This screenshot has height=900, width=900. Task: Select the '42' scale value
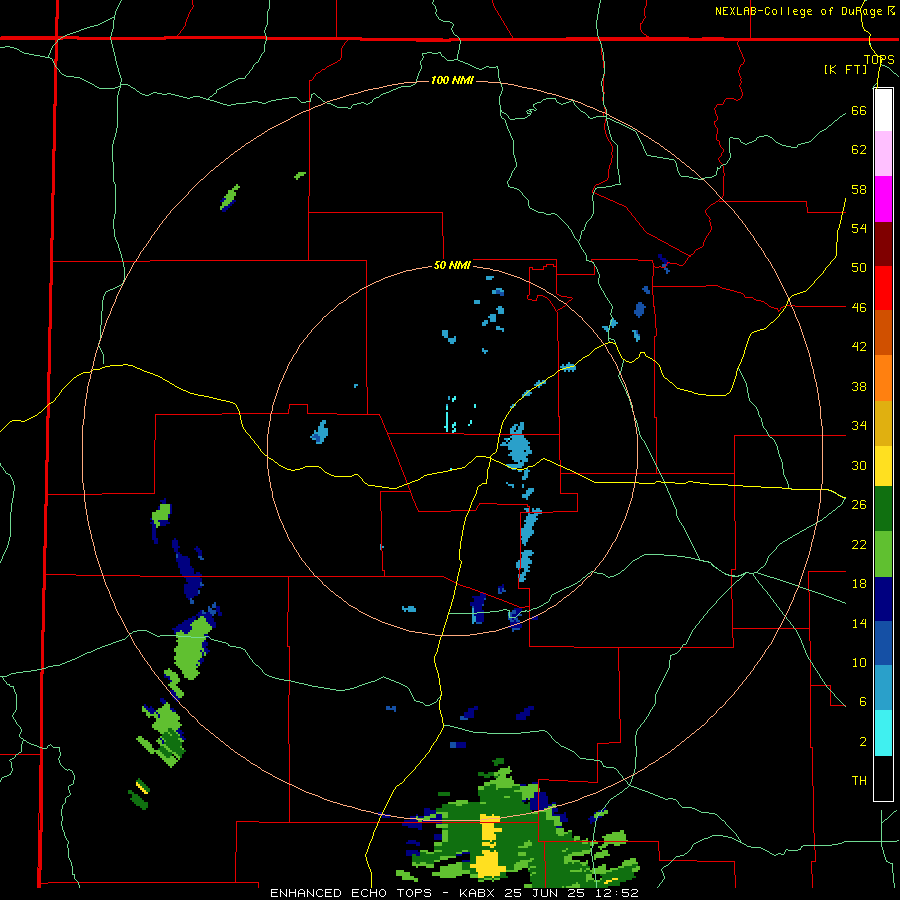859,347
